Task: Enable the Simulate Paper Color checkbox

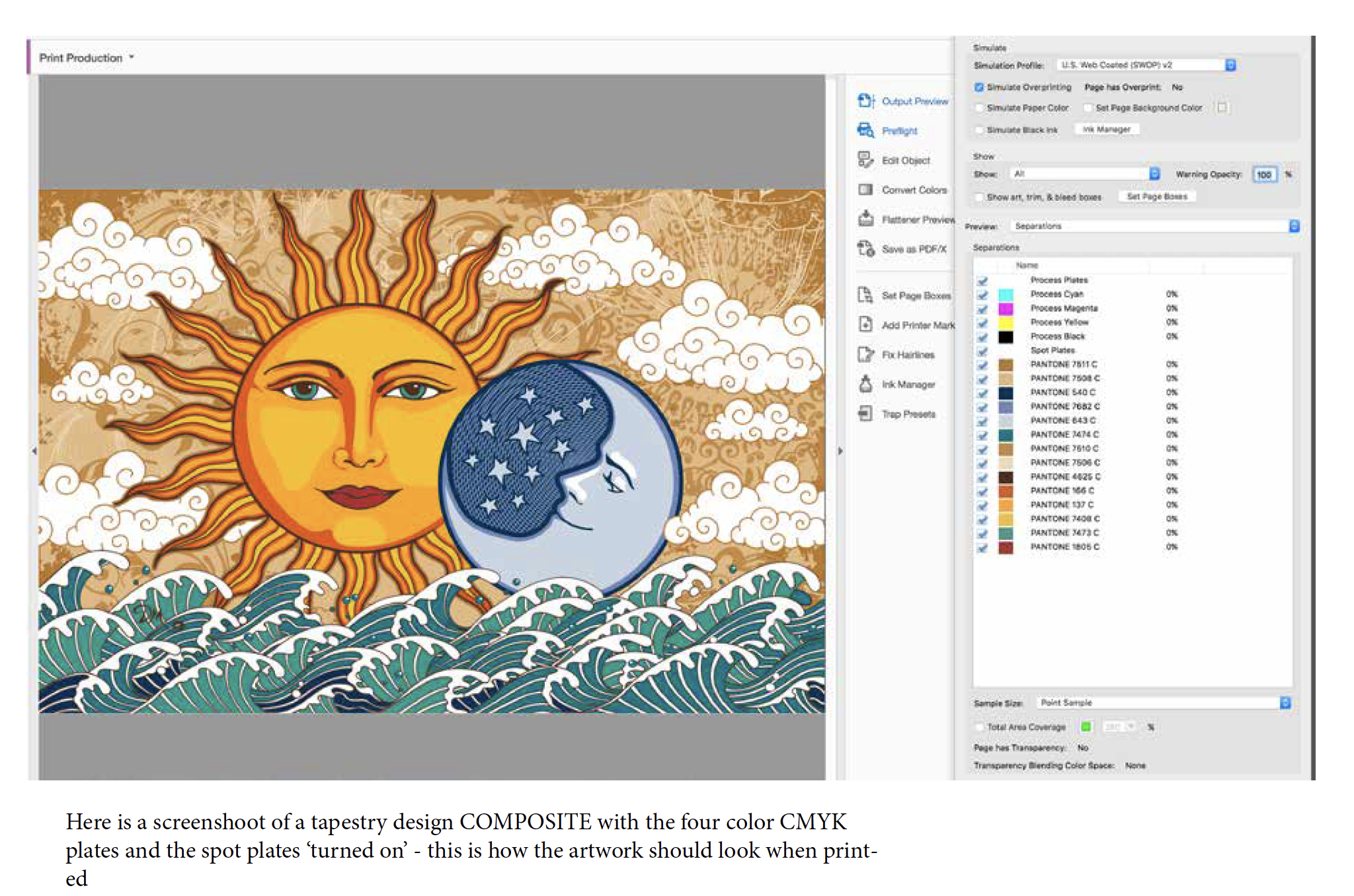Action: click(979, 108)
